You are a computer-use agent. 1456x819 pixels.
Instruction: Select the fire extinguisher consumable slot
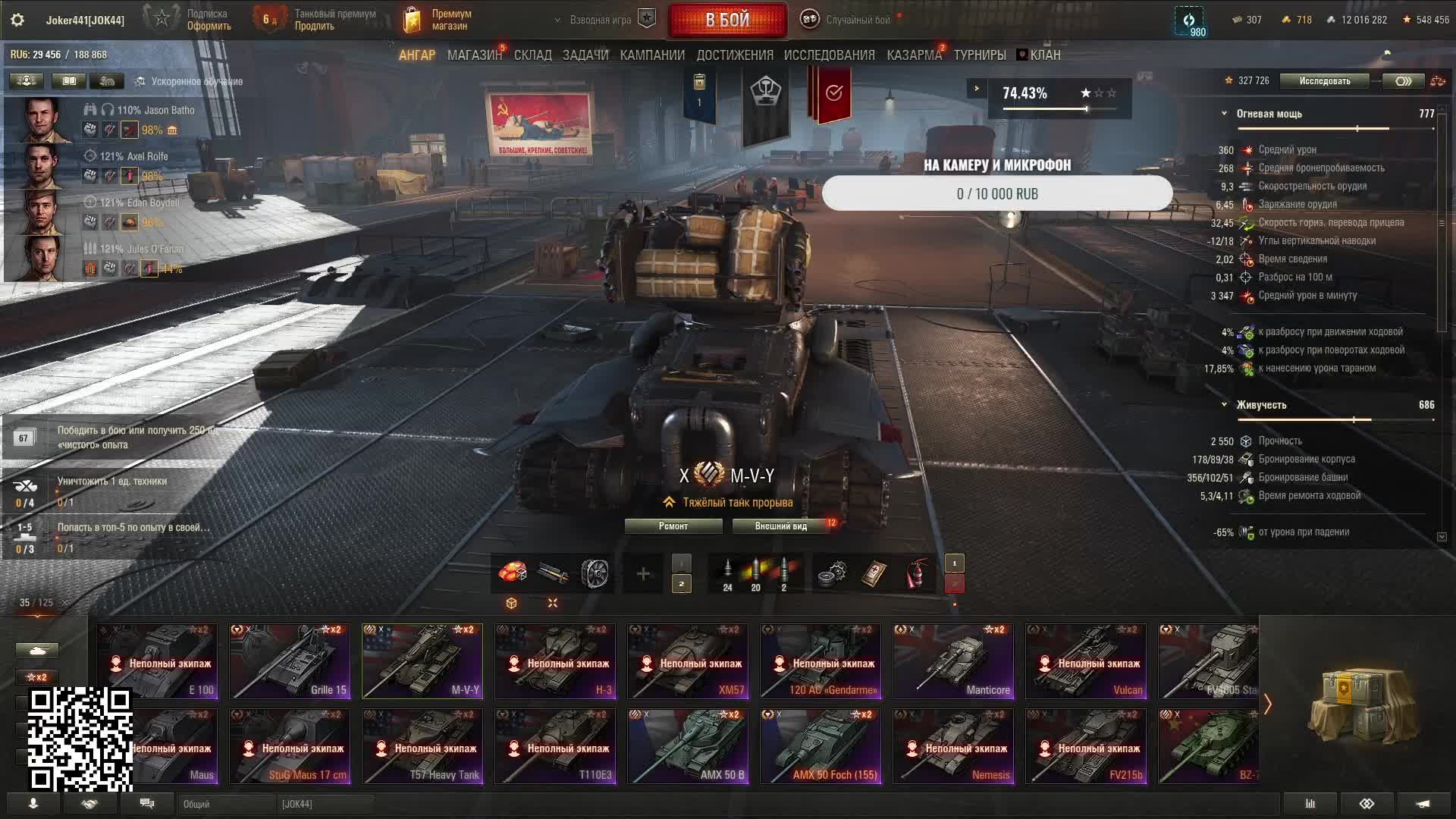(x=915, y=573)
